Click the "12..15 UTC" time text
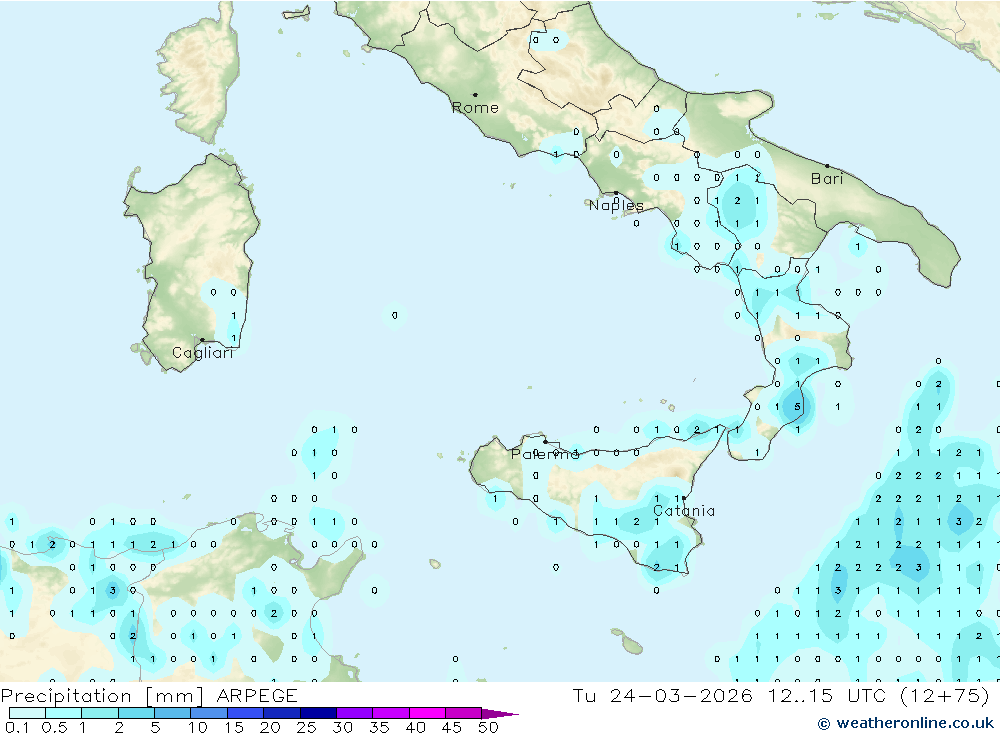The width and height of the screenshot is (1000, 733). (827, 695)
